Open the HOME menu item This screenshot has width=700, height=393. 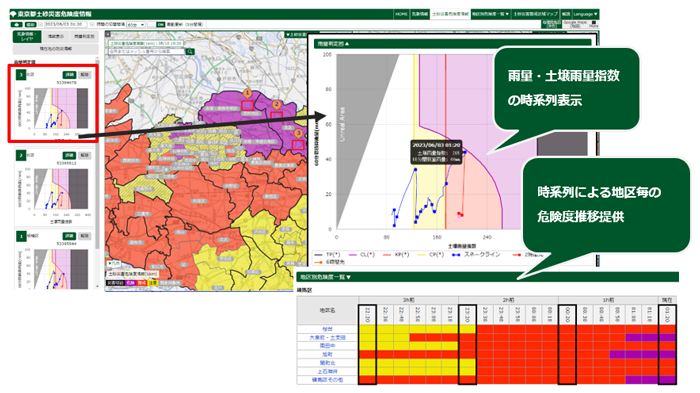point(401,14)
